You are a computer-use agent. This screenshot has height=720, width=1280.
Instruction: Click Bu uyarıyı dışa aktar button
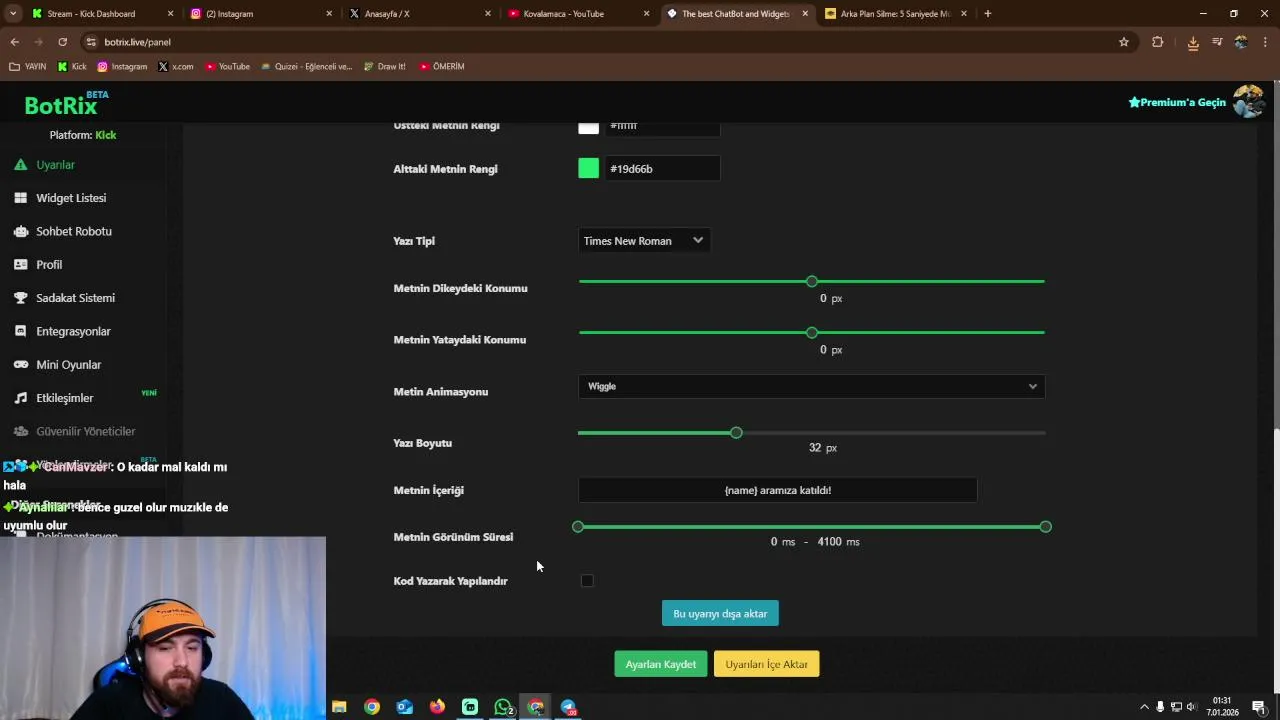(x=720, y=614)
